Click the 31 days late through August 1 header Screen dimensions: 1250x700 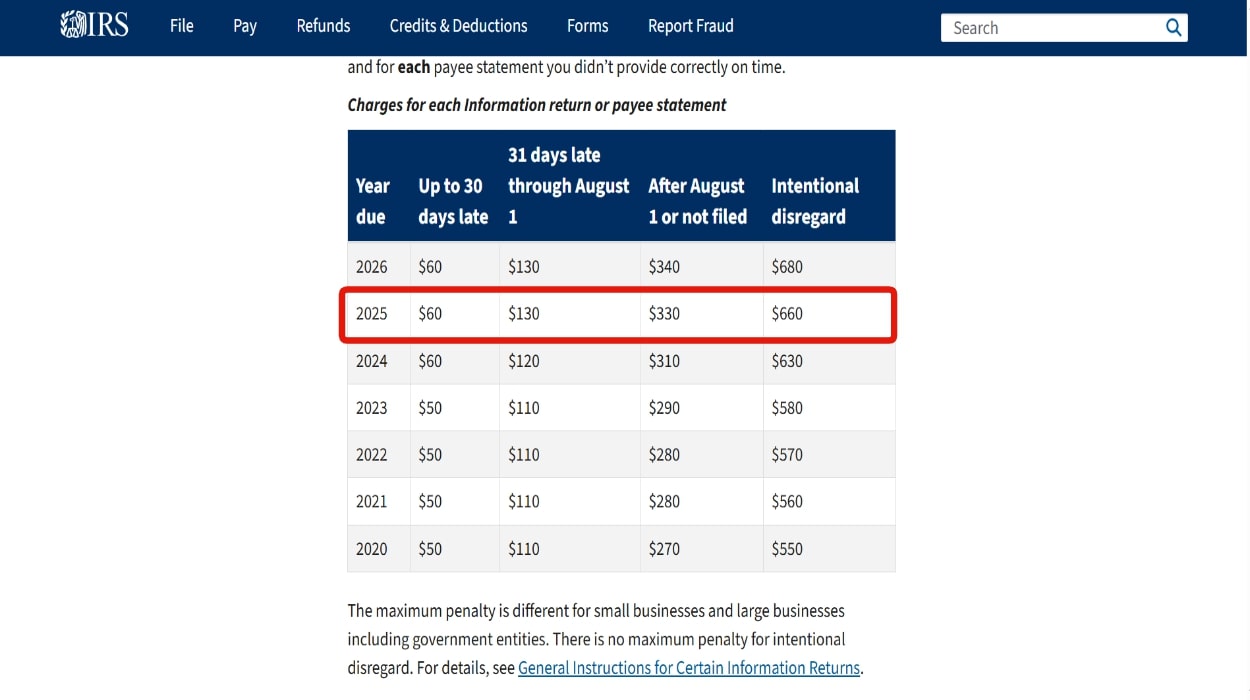(x=568, y=186)
